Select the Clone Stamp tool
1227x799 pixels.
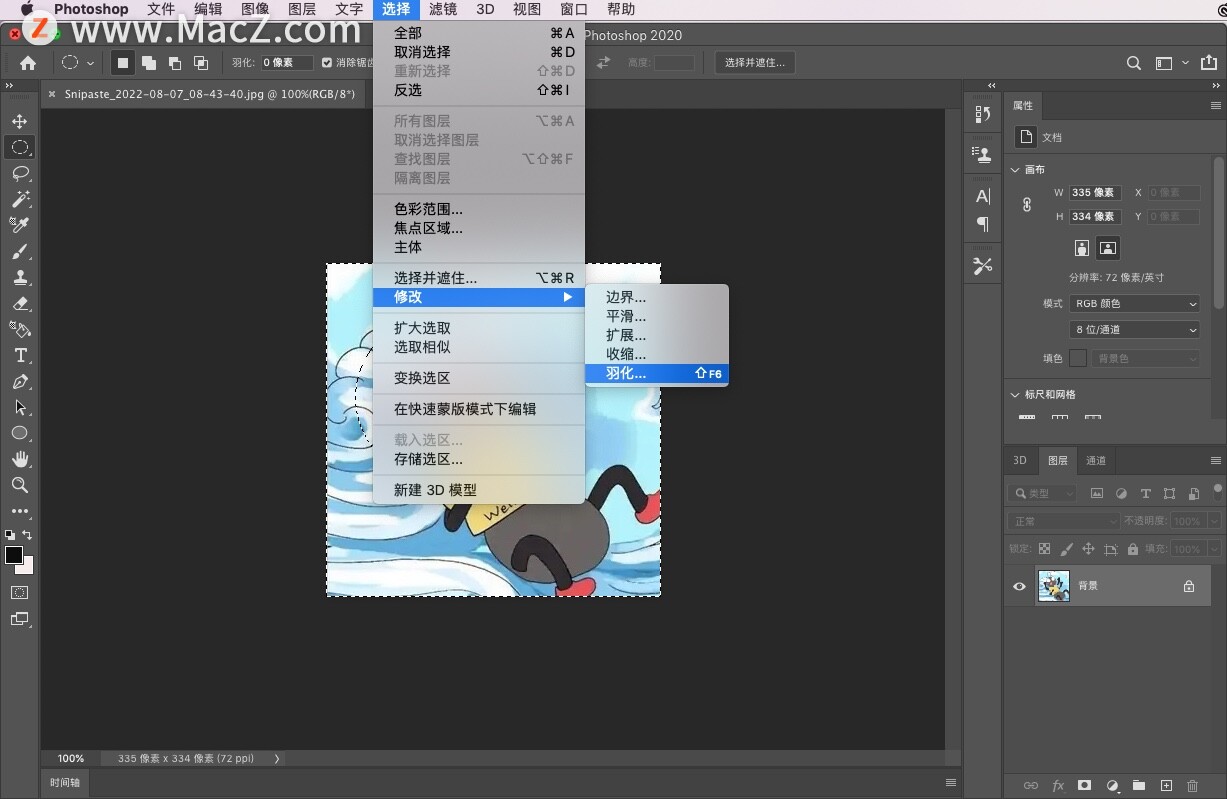coord(20,277)
